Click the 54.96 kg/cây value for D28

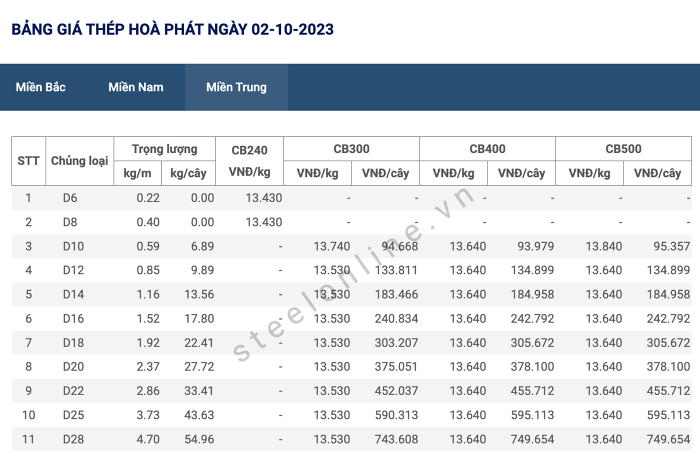(x=200, y=439)
